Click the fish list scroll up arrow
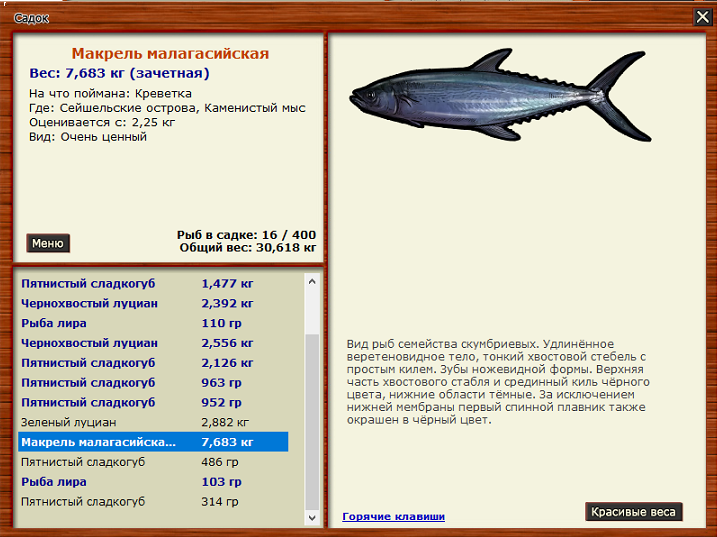The width and height of the screenshot is (717, 537). [x=312, y=282]
